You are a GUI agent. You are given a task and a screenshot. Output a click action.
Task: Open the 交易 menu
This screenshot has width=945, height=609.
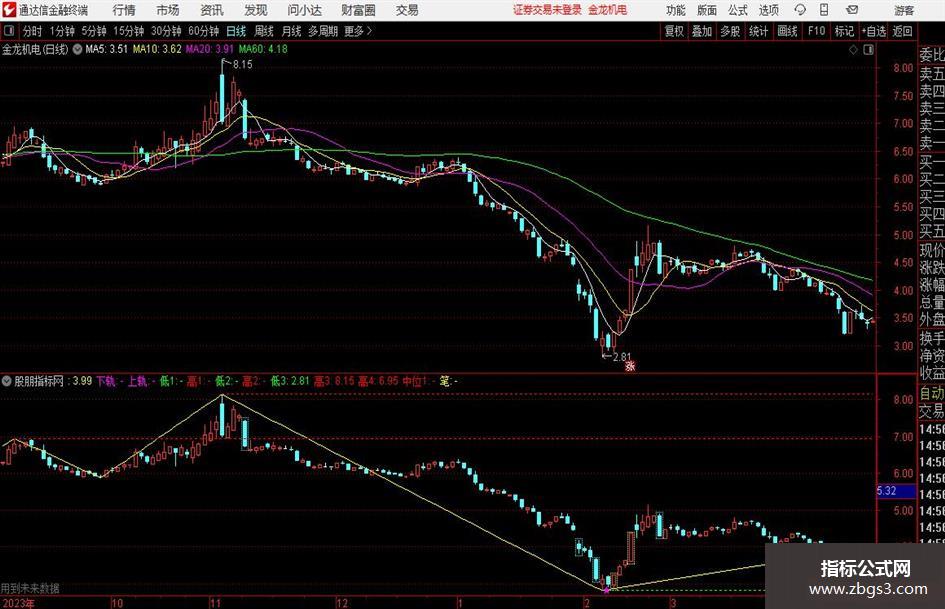coord(407,10)
